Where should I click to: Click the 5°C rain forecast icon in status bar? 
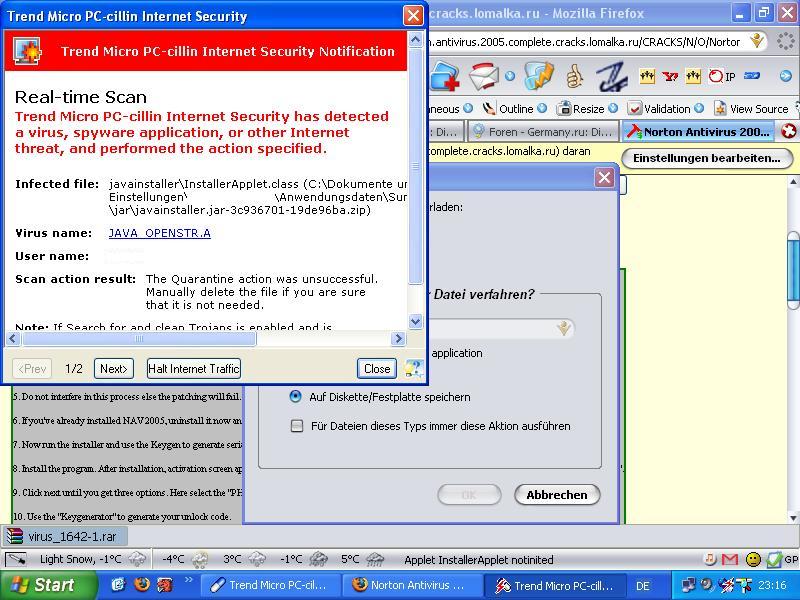point(375,560)
